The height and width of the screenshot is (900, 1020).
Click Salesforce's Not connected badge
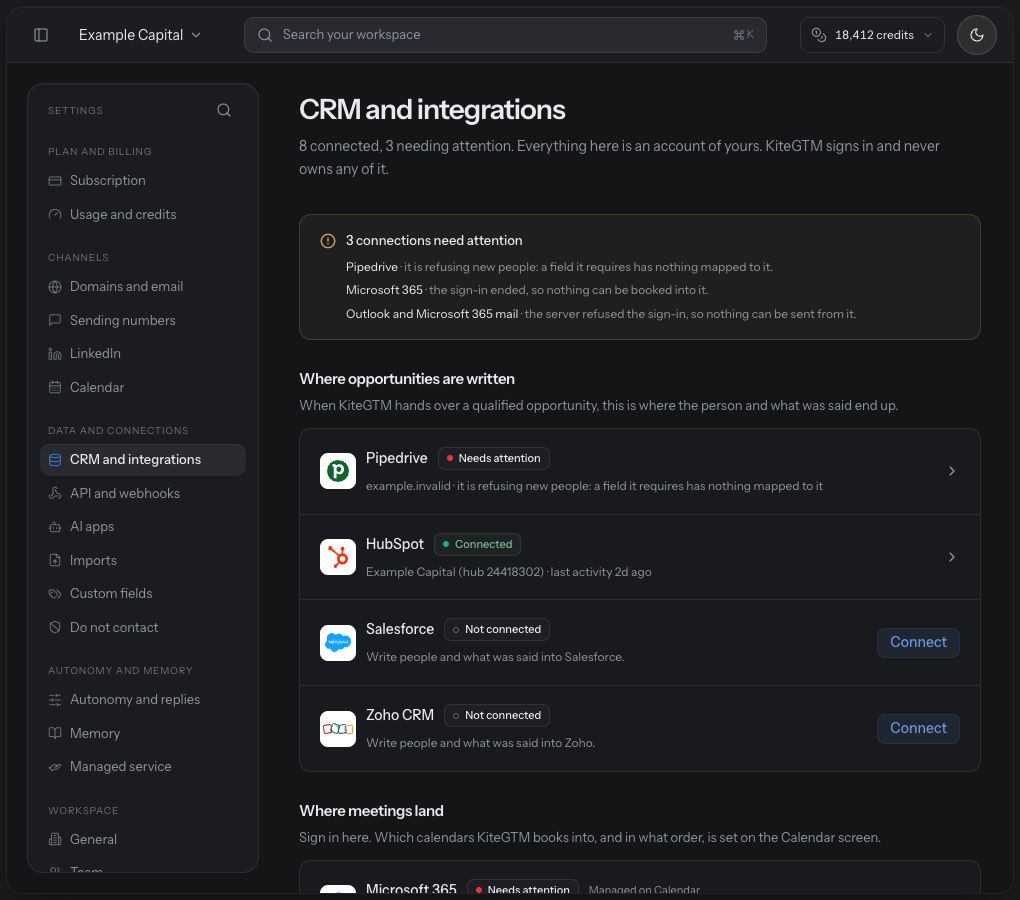(x=497, y=629)
